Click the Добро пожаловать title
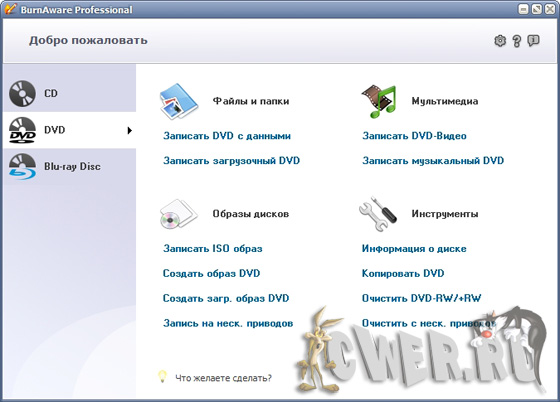The height and width of the screenshot is (402, 560). (x=88, y=40)
